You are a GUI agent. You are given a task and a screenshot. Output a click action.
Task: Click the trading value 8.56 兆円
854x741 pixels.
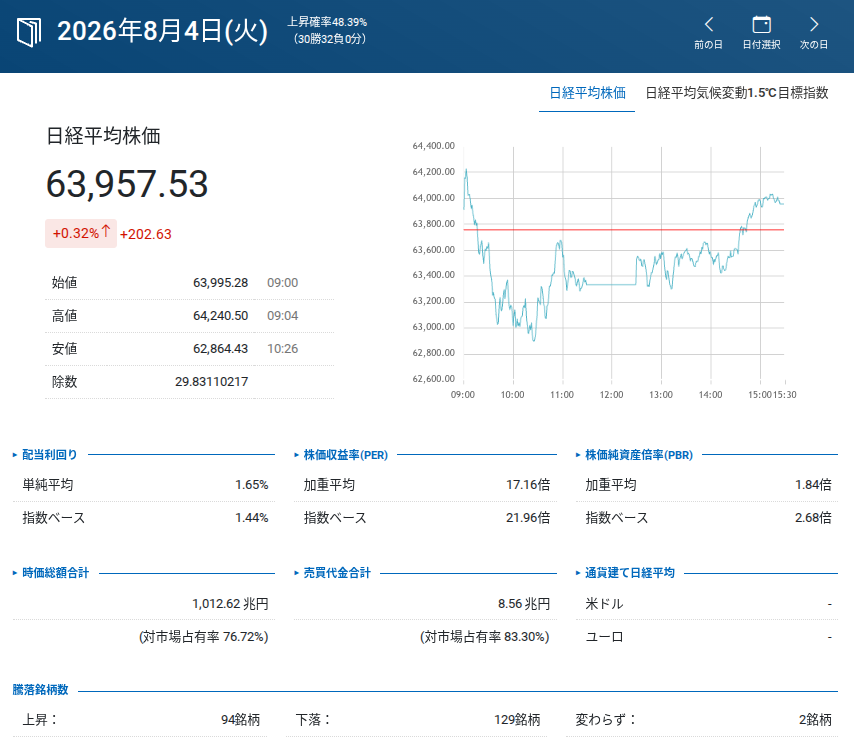click(x=524, y=604)
